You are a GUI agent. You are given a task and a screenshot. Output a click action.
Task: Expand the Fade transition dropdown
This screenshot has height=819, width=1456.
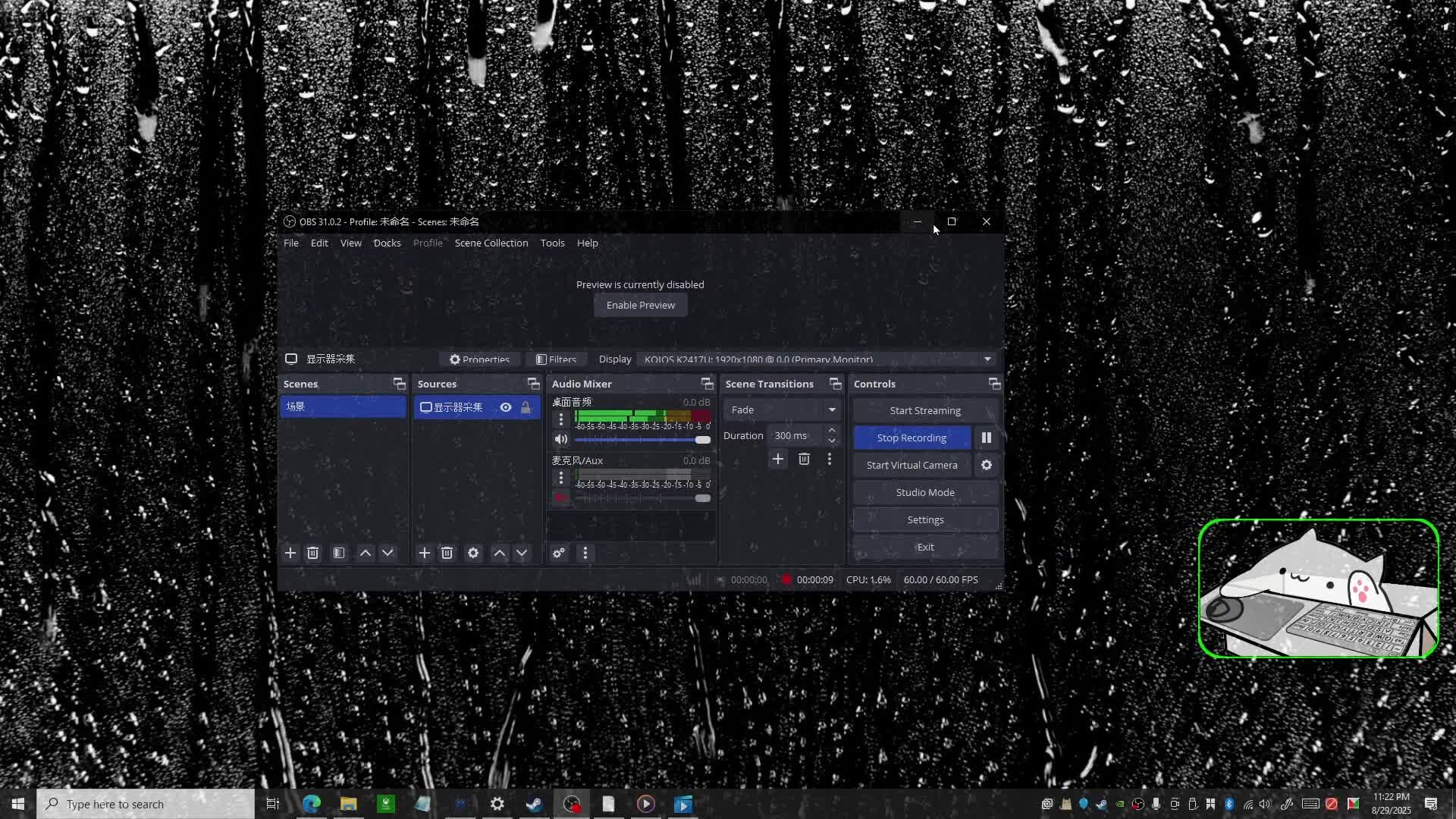click(832, 409)
